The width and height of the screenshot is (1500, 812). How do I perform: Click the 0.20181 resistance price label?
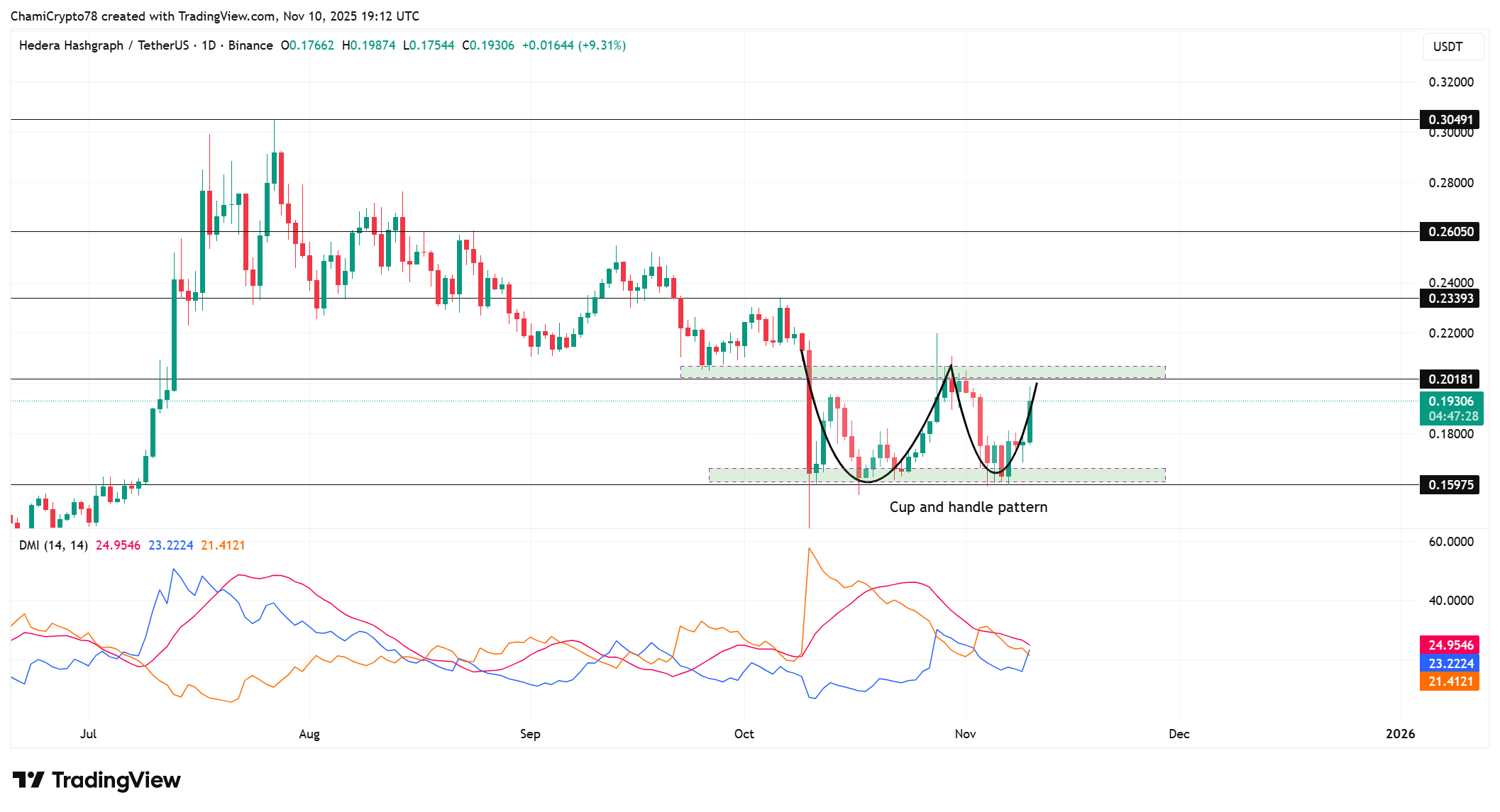click(1449, 379)
